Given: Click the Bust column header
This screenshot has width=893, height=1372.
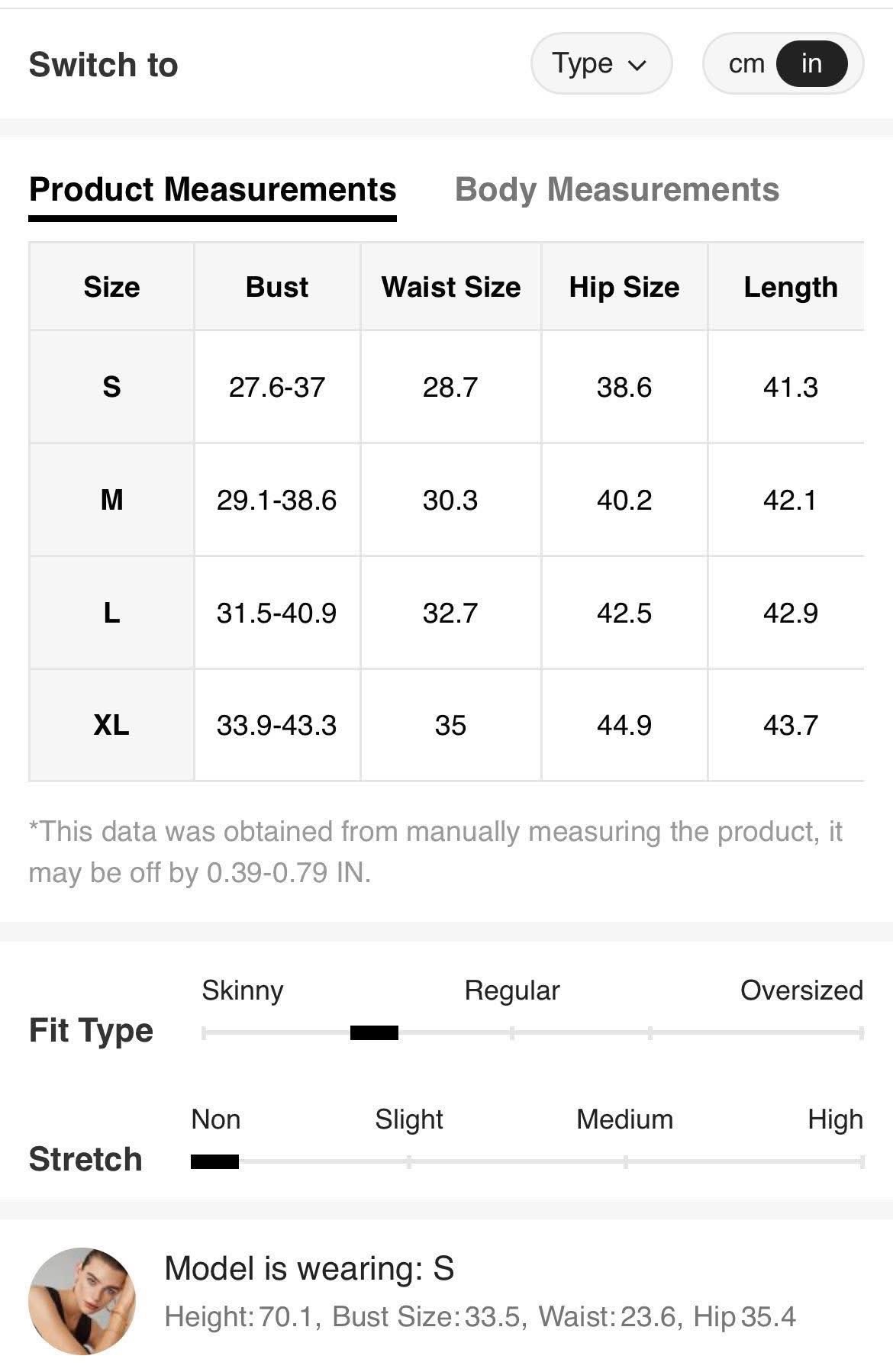Looking at the screenshot, I should coord(277,287).
